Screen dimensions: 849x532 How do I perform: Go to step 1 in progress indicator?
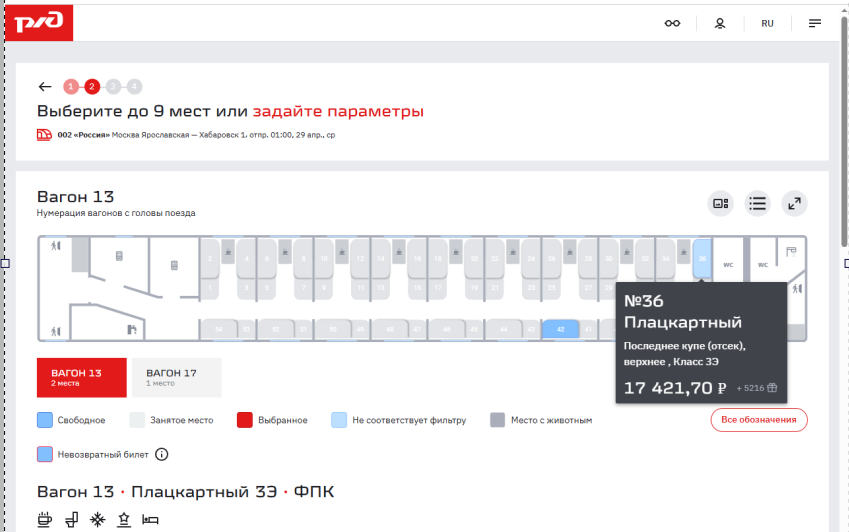click(x=71, y=87)
